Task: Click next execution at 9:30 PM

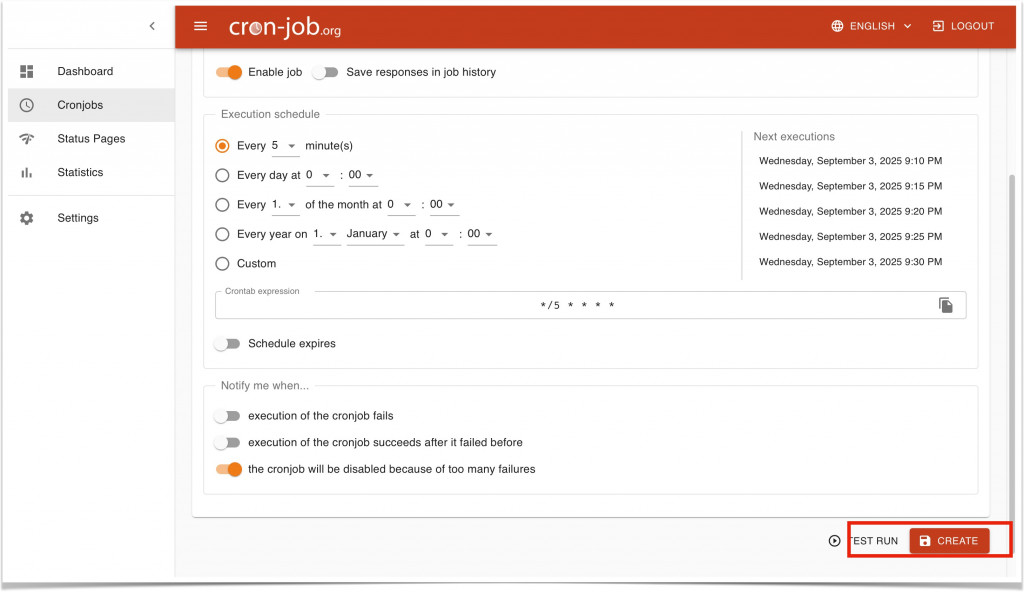Action: point(850,262)
